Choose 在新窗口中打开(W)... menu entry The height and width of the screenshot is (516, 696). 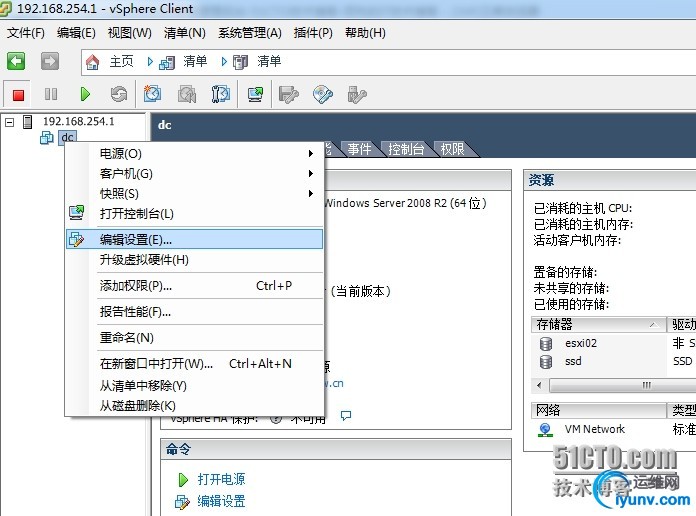point(194,364)
